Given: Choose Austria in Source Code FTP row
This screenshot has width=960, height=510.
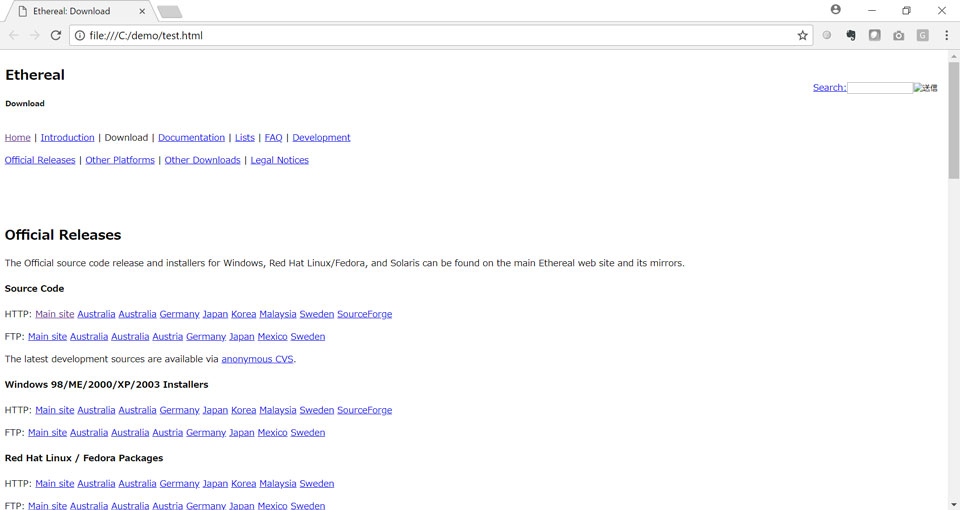Looking at the screenshot, I should pyautogui.click(x=168, y=337).
